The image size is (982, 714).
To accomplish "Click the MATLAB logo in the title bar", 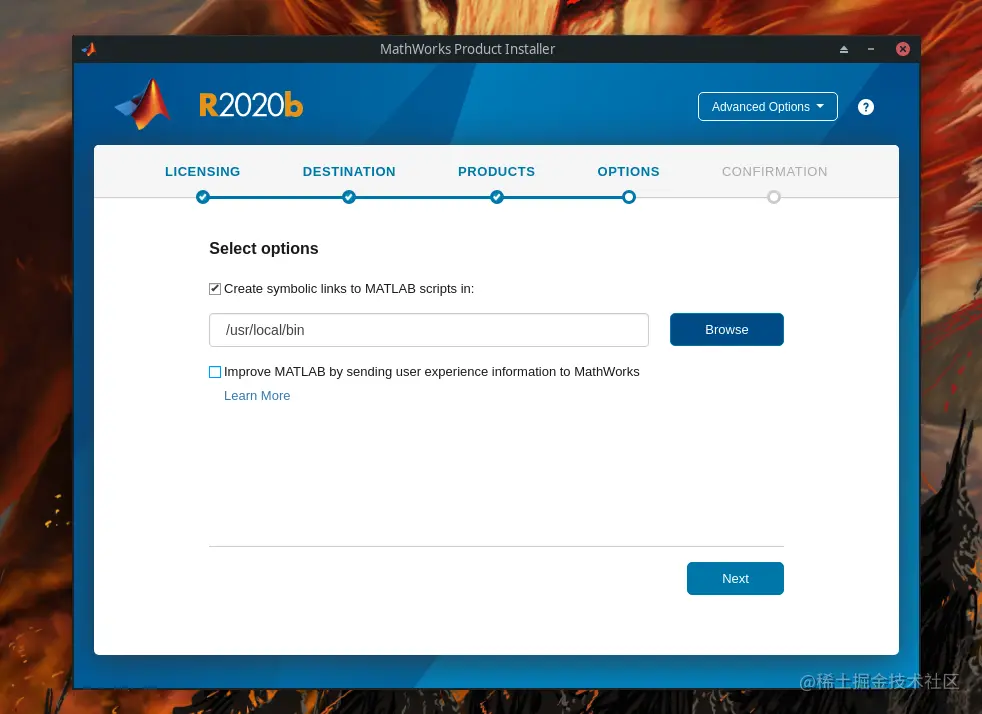I will (x=89, y=49).
